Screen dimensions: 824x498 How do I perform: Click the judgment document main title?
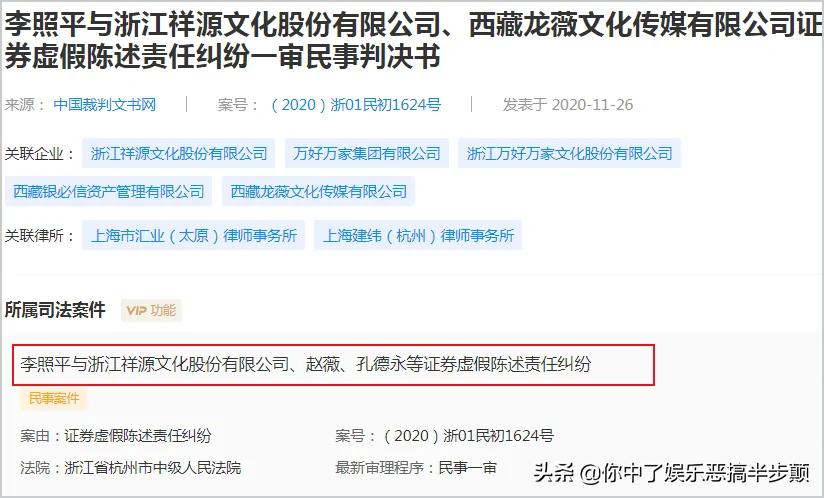pos(412,40)
